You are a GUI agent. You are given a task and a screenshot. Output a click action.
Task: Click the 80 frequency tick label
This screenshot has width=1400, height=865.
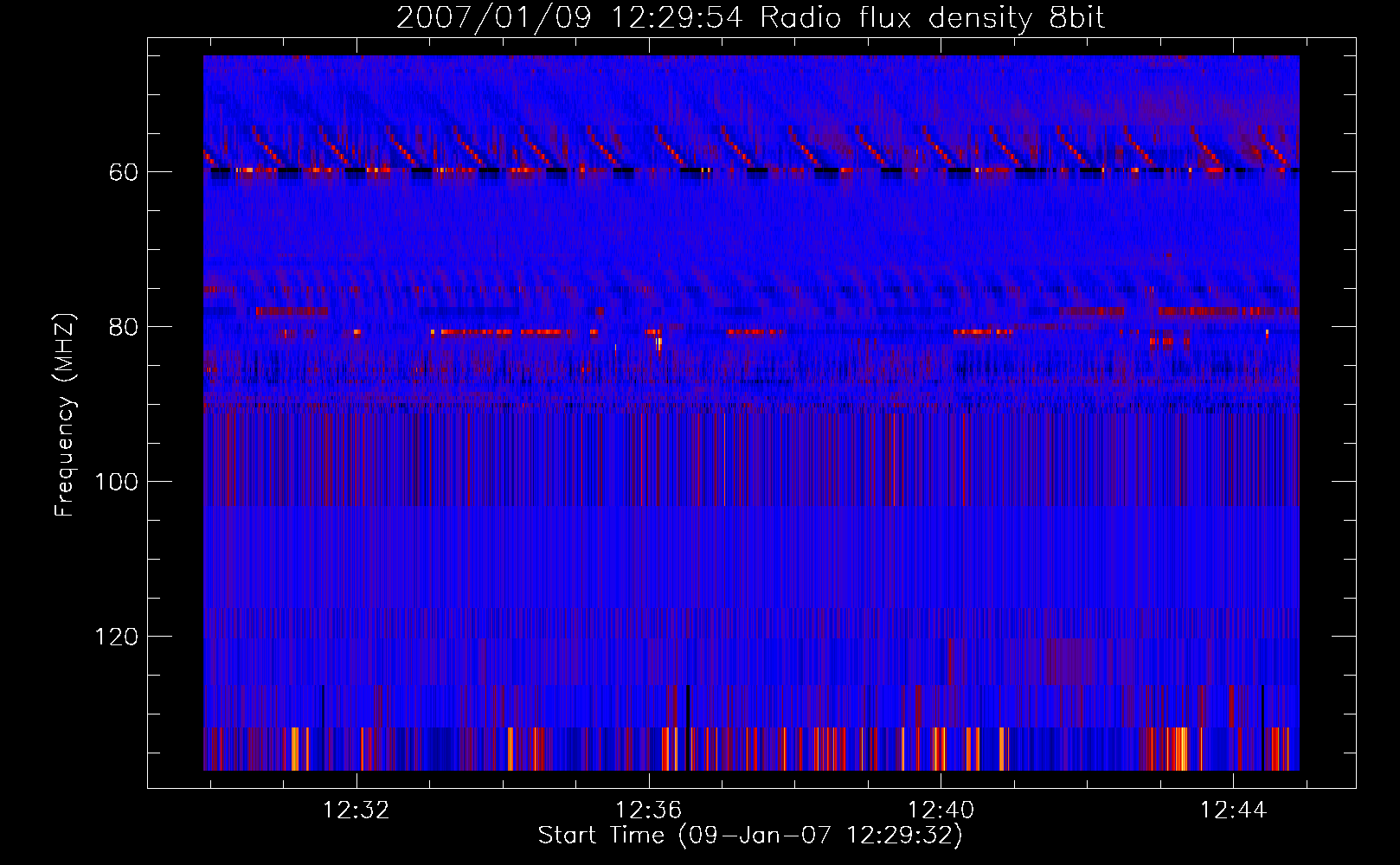coord(124,327)
